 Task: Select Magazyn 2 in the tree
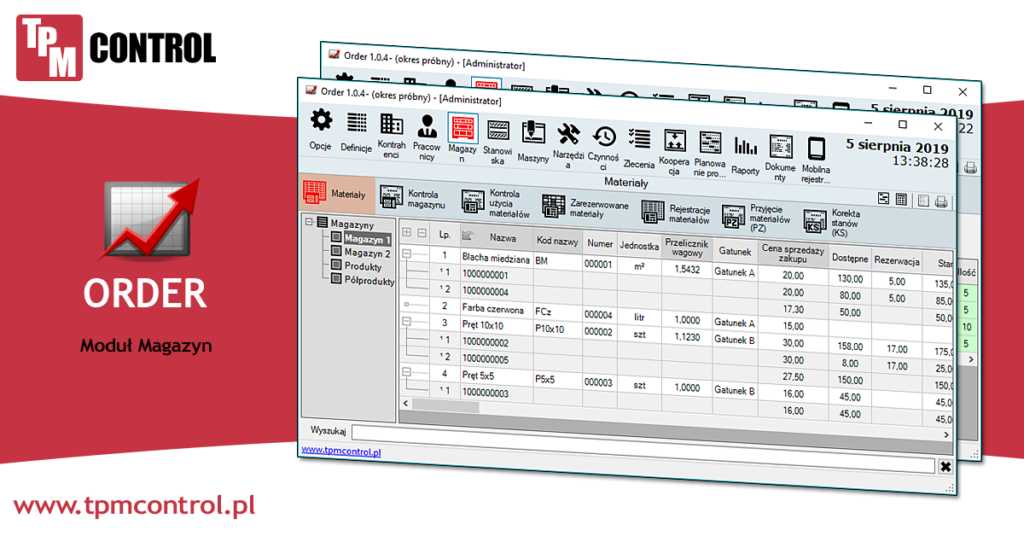click(367, 253)
